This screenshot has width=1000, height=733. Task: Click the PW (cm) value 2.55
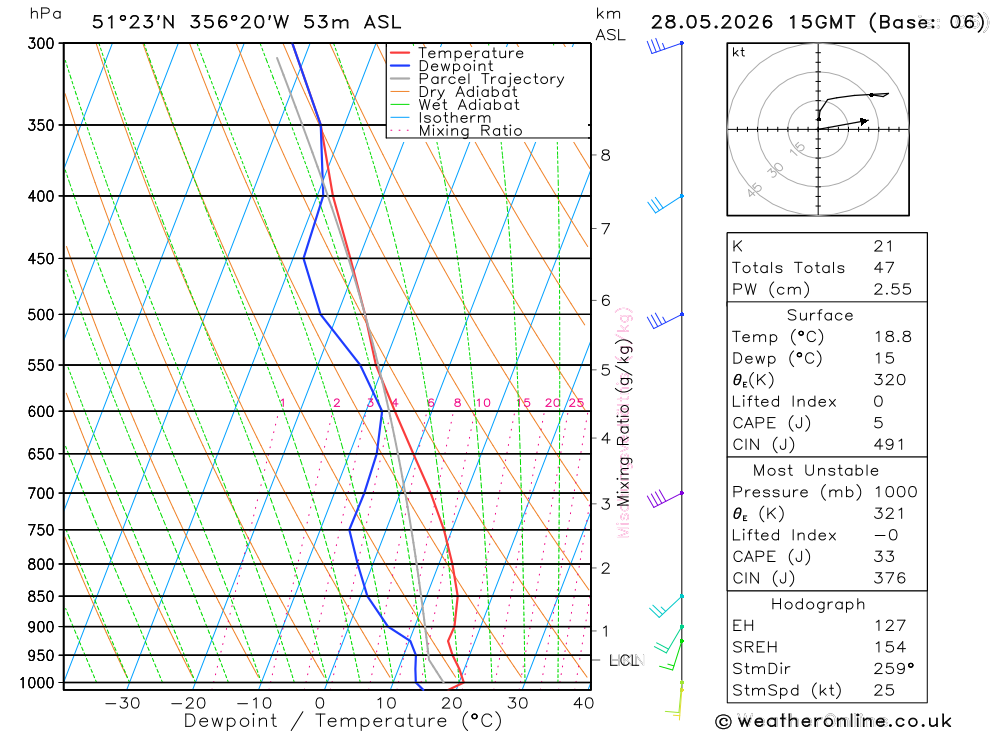[x=893, y=290]
